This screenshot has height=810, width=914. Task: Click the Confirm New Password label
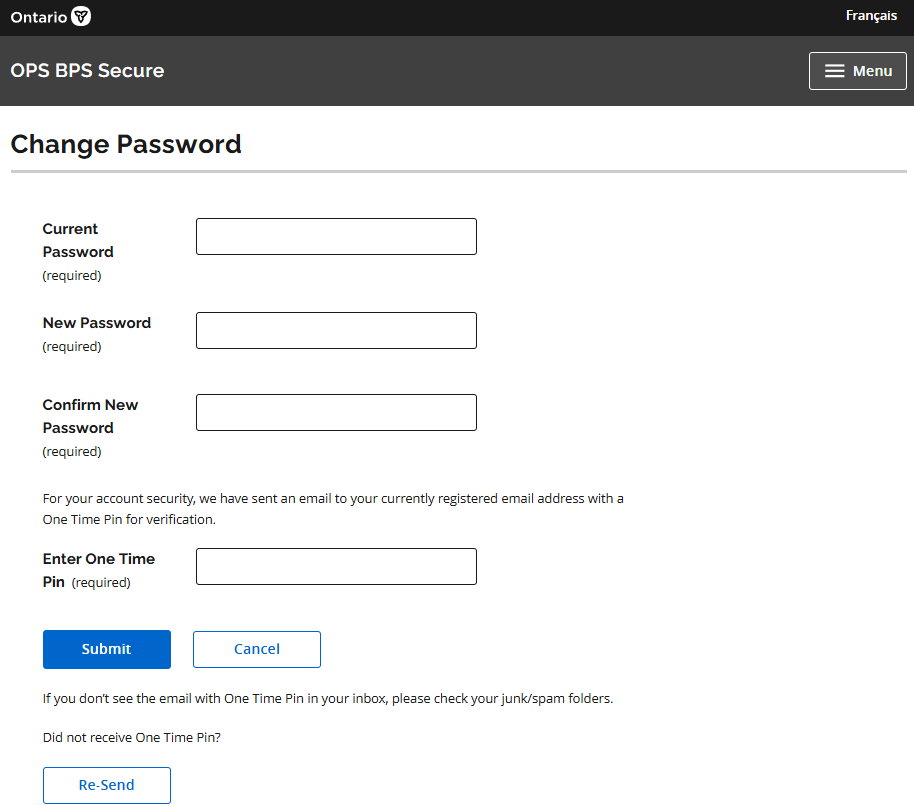90,416
